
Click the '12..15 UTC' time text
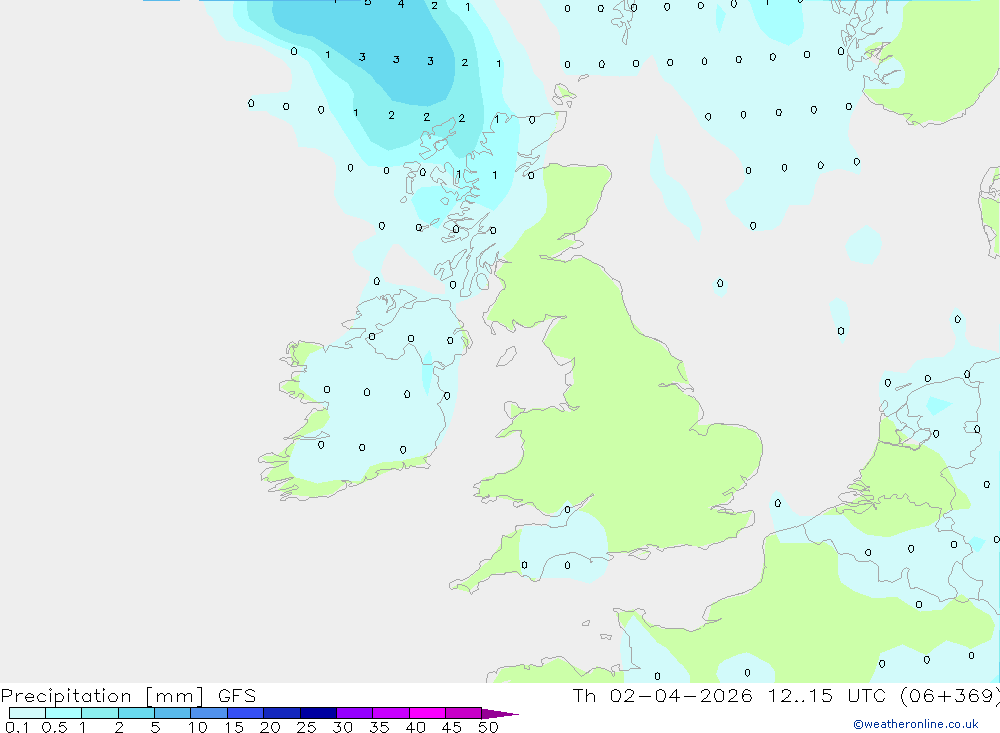pos(827,695)
